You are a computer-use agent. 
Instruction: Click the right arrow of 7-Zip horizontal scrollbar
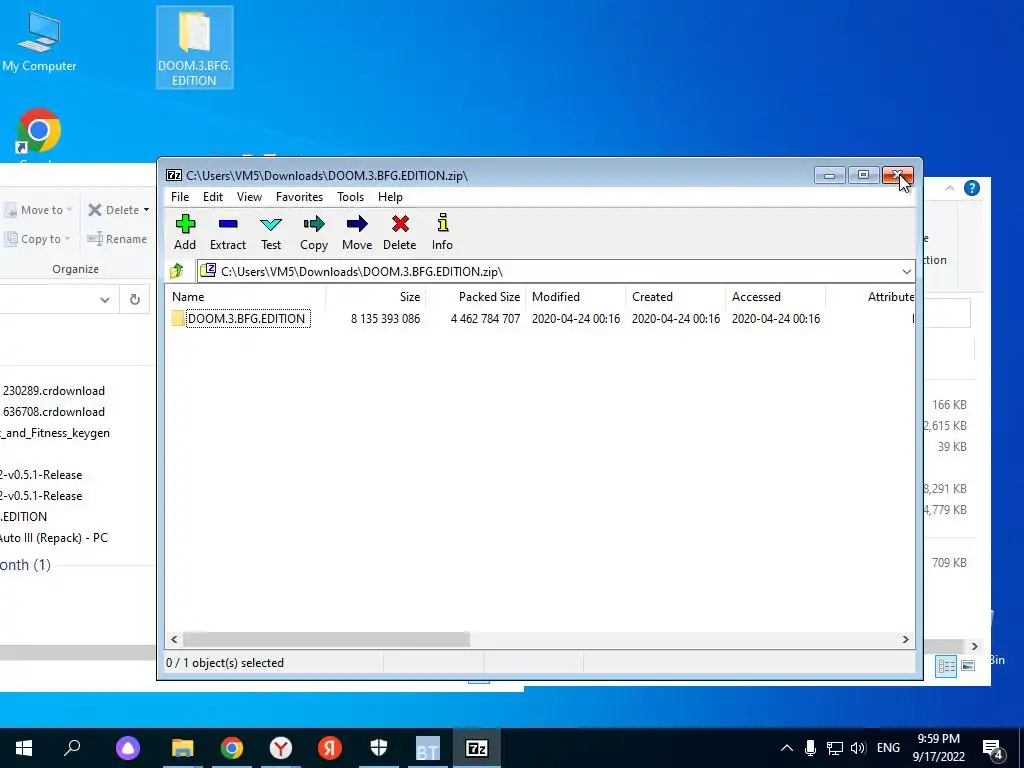pos(905,639)
